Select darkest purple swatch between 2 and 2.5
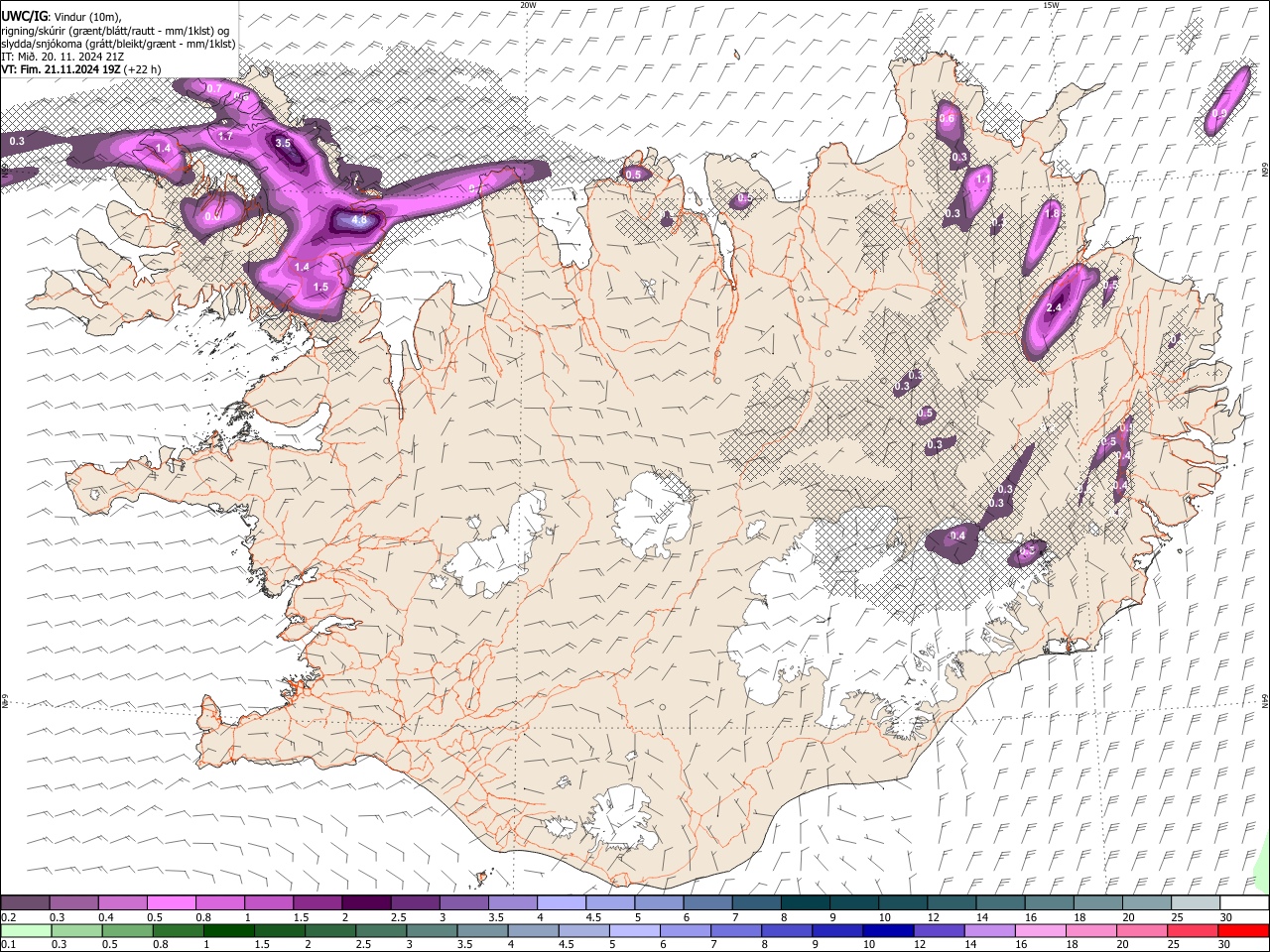 [x=365, y=902]
